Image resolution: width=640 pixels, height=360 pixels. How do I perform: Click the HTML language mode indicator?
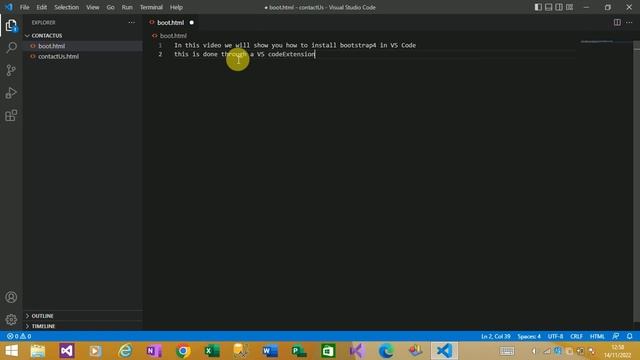[x=597, y=336]
